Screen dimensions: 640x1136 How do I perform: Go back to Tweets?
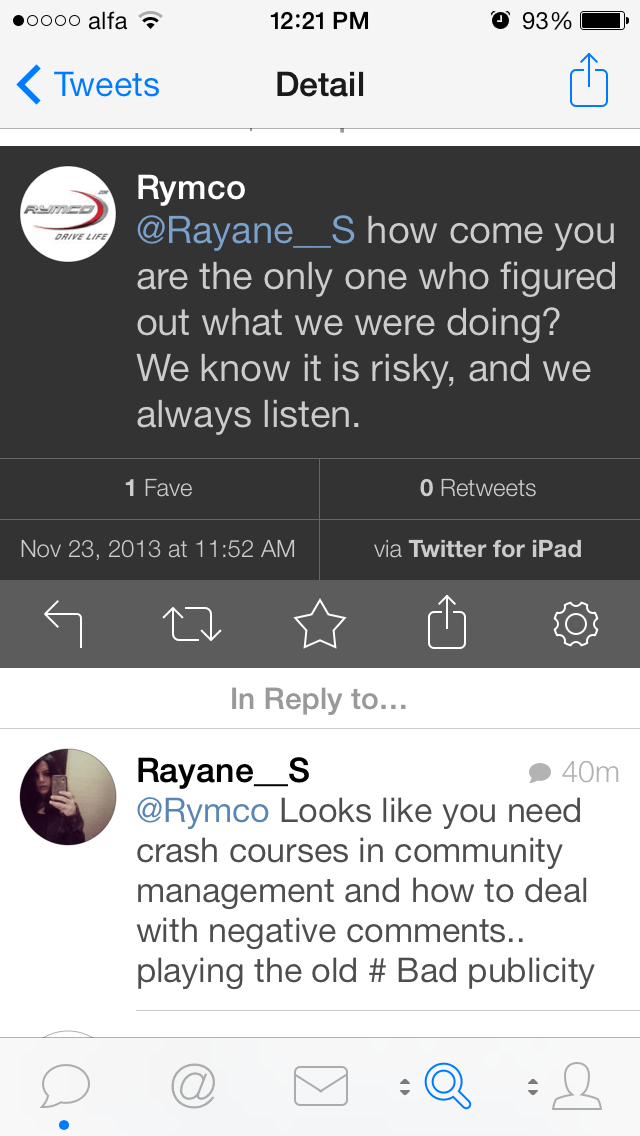click(88, 85)
